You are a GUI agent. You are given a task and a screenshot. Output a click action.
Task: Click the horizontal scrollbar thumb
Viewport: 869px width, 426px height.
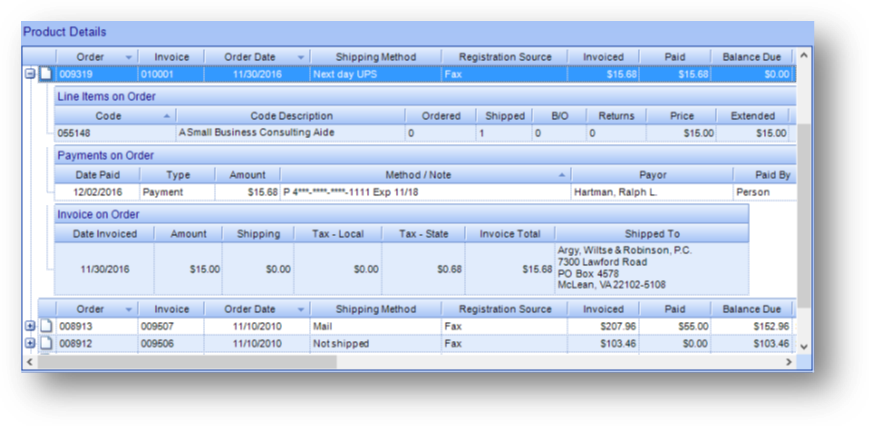(x=187, y=362)
